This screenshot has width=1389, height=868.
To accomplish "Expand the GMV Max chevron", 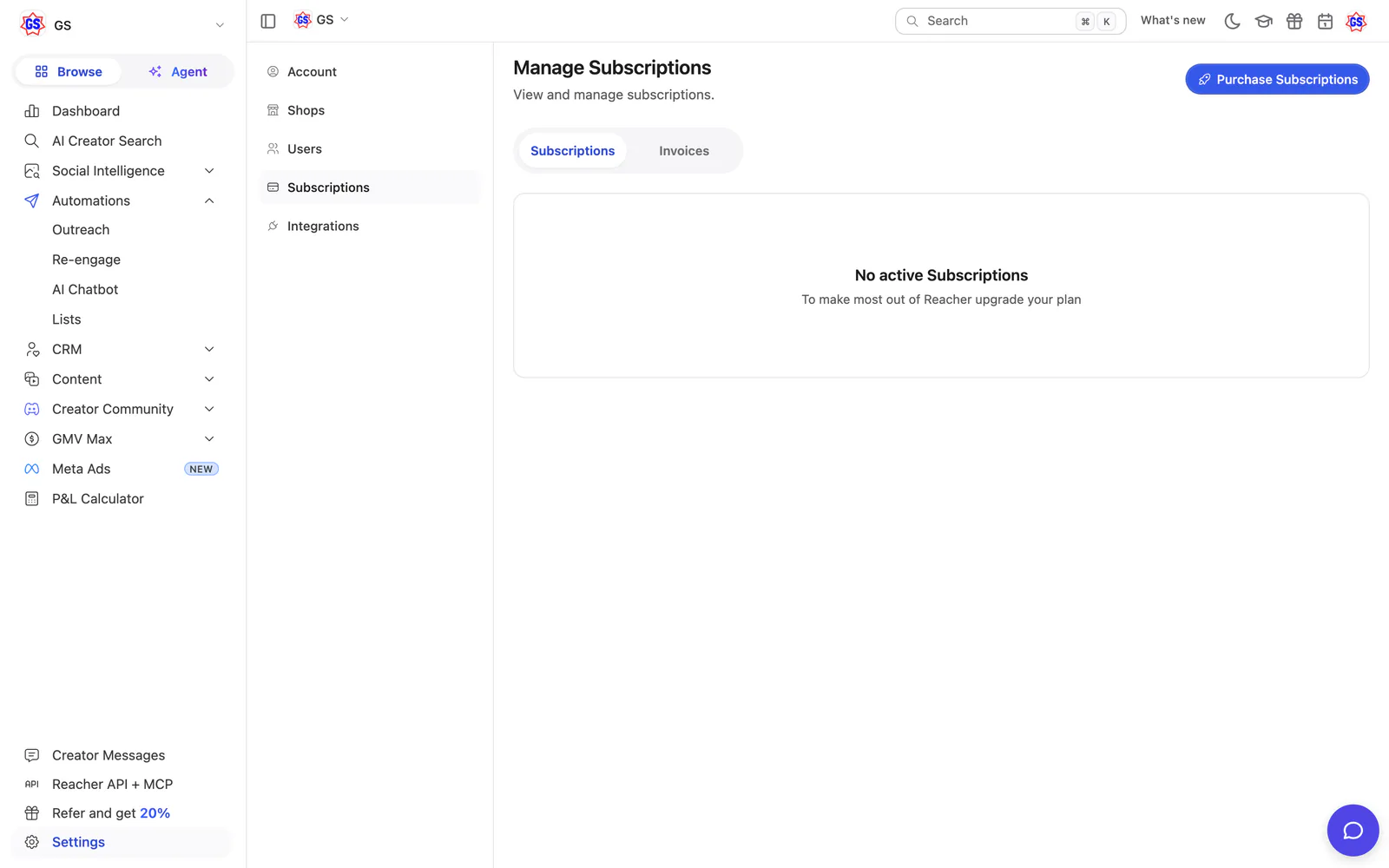I will pos(209,439).
